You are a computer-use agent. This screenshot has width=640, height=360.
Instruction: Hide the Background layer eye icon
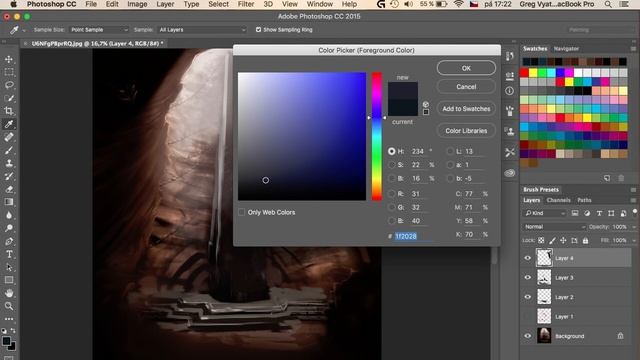pos(528,336)
